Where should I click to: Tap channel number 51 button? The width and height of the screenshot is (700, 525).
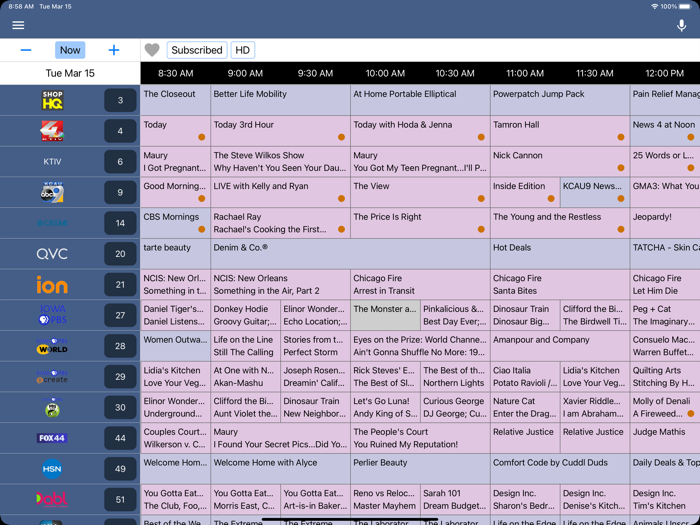pyautogui.click(x=120, y=499)
